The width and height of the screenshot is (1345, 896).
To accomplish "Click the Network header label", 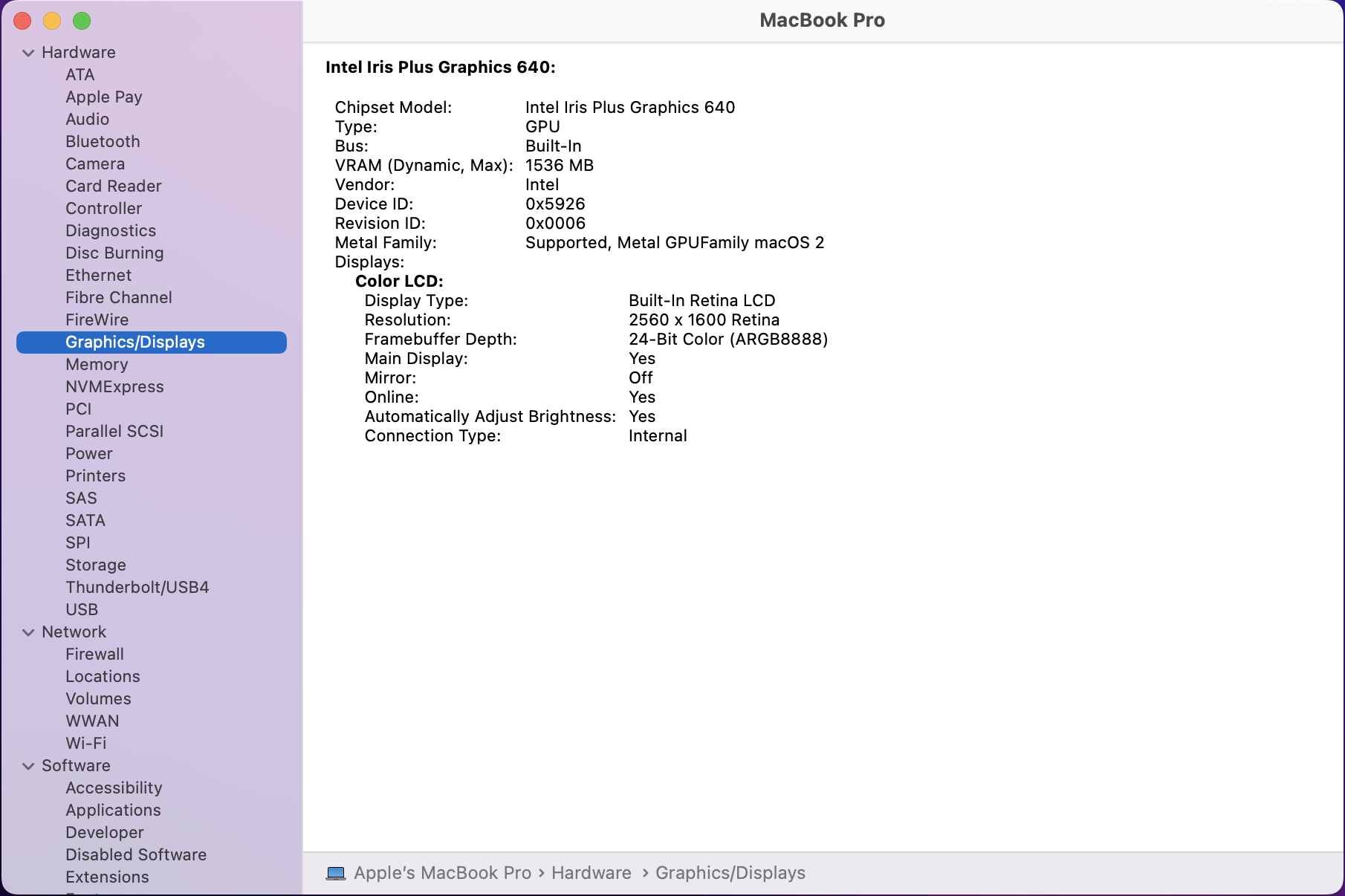I will (x=74, y=632).
